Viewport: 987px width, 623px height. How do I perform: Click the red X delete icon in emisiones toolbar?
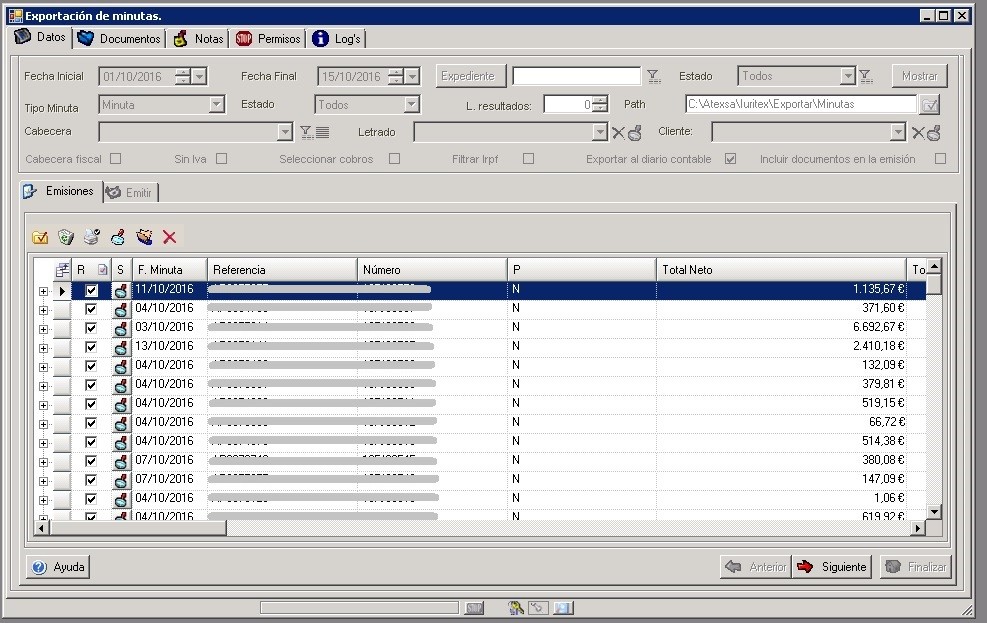[x=169, y=237]
